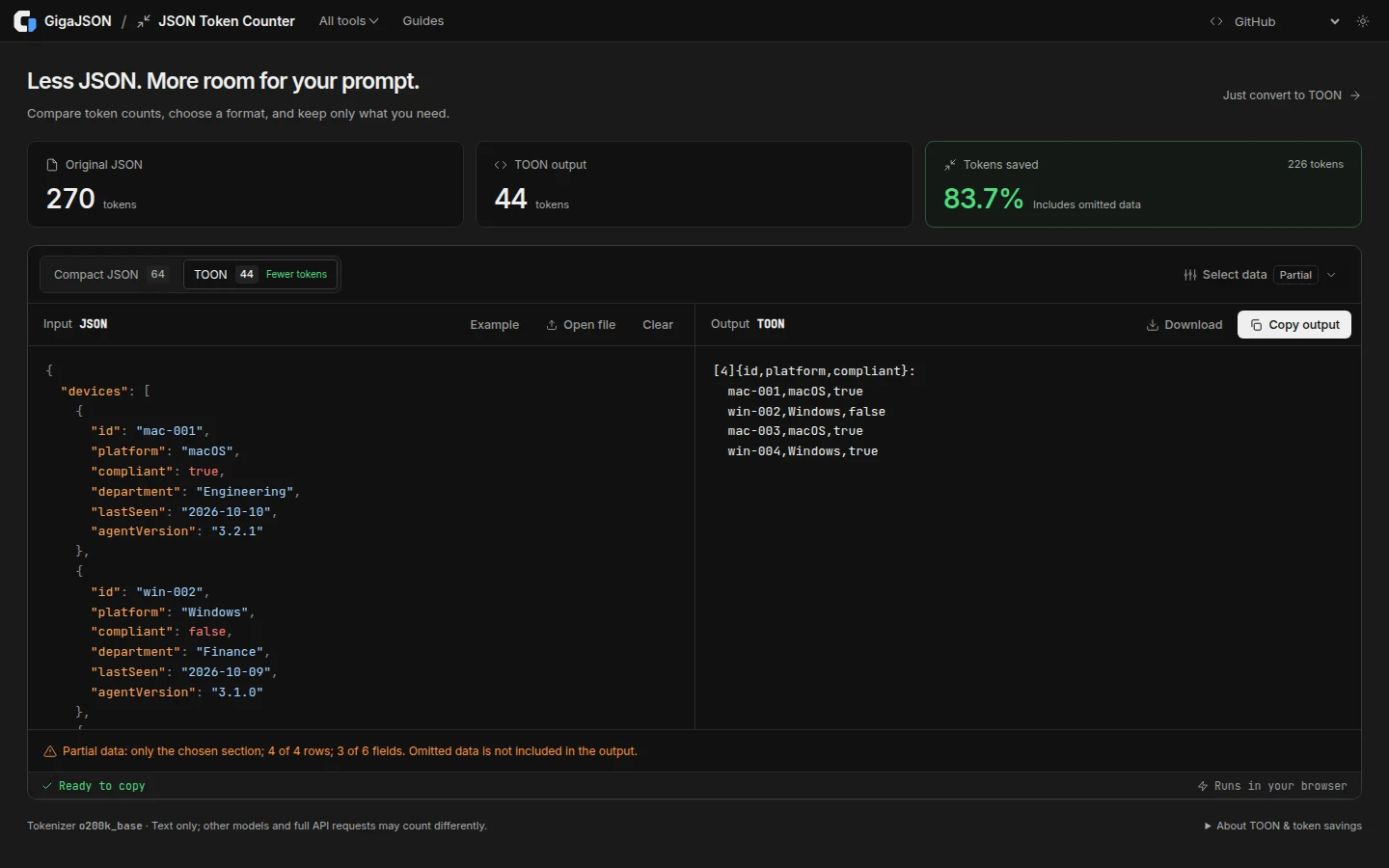
Task: Click the Includes omitted data note
Action: [1087, 204]
